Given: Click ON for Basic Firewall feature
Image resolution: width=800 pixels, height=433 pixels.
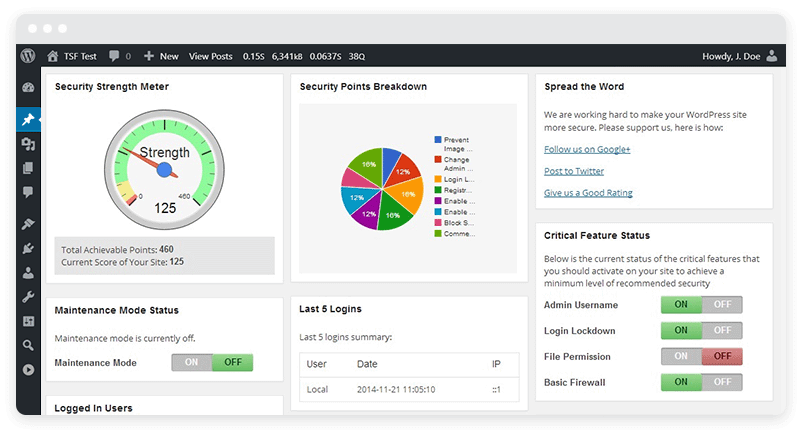Looking at the screenshot, I should click(x=681, y=382).
